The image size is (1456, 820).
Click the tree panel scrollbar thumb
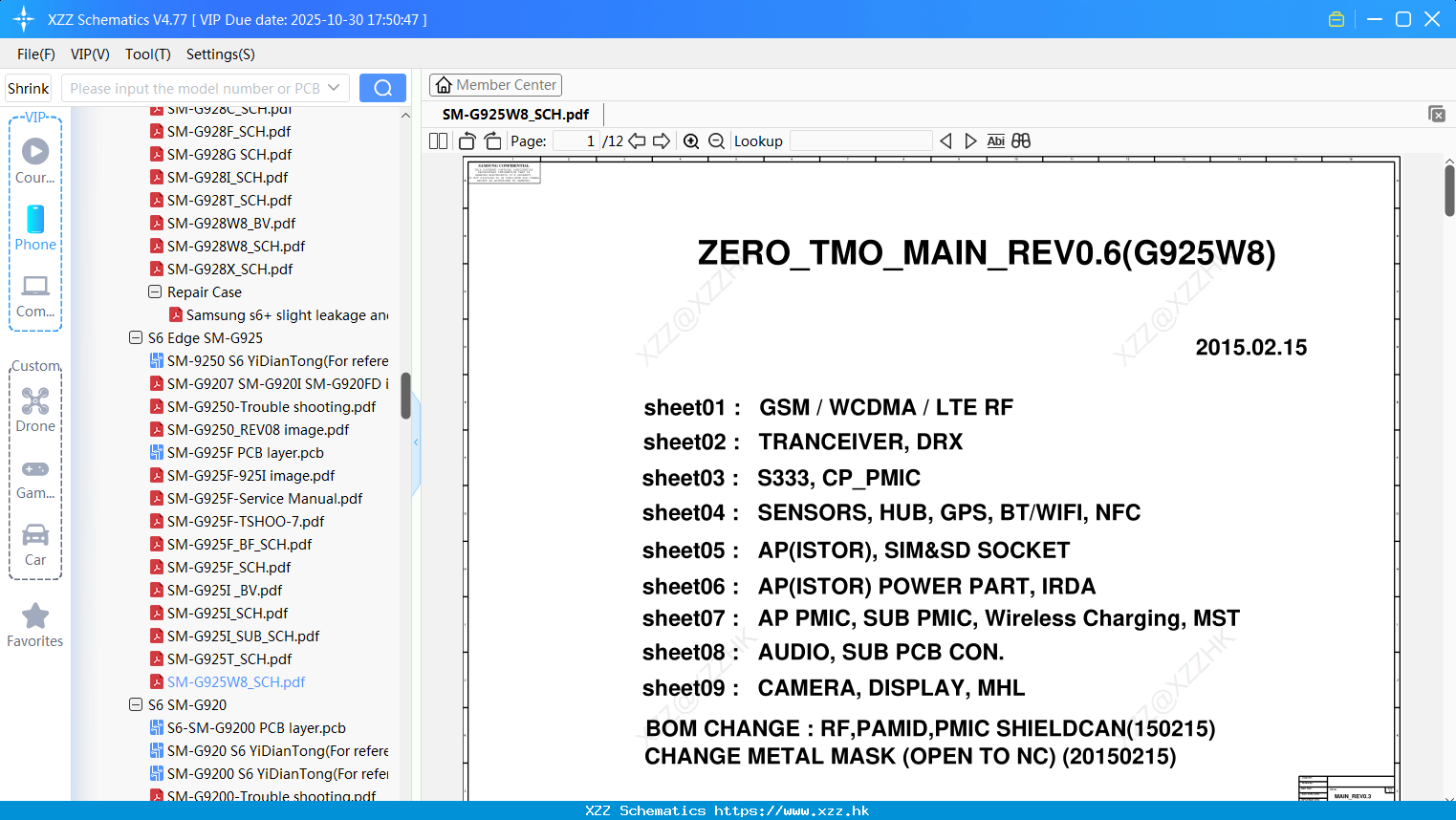pyautogui.click(x=405, y=396)
